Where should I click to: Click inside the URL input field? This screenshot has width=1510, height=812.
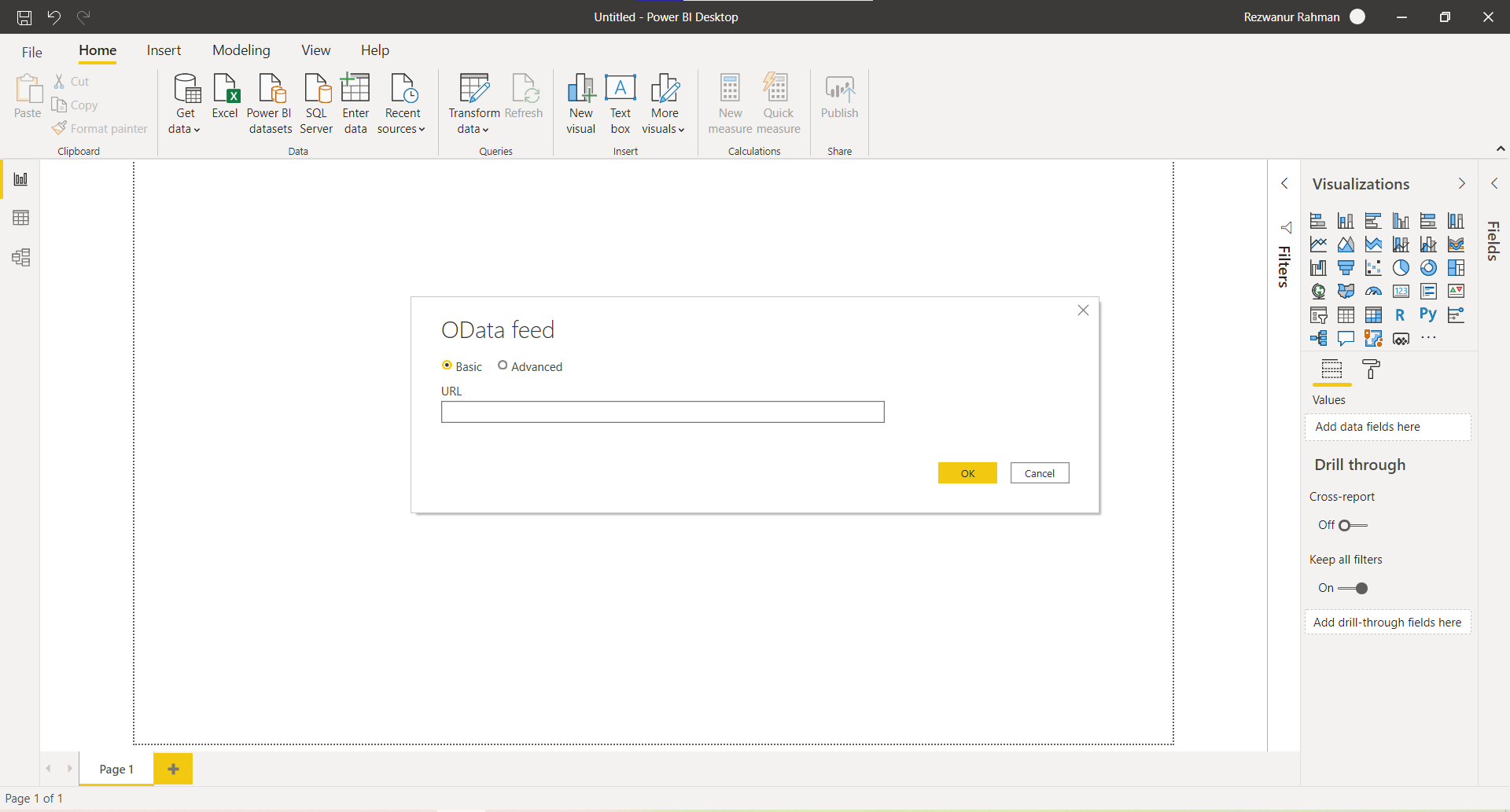663,411
